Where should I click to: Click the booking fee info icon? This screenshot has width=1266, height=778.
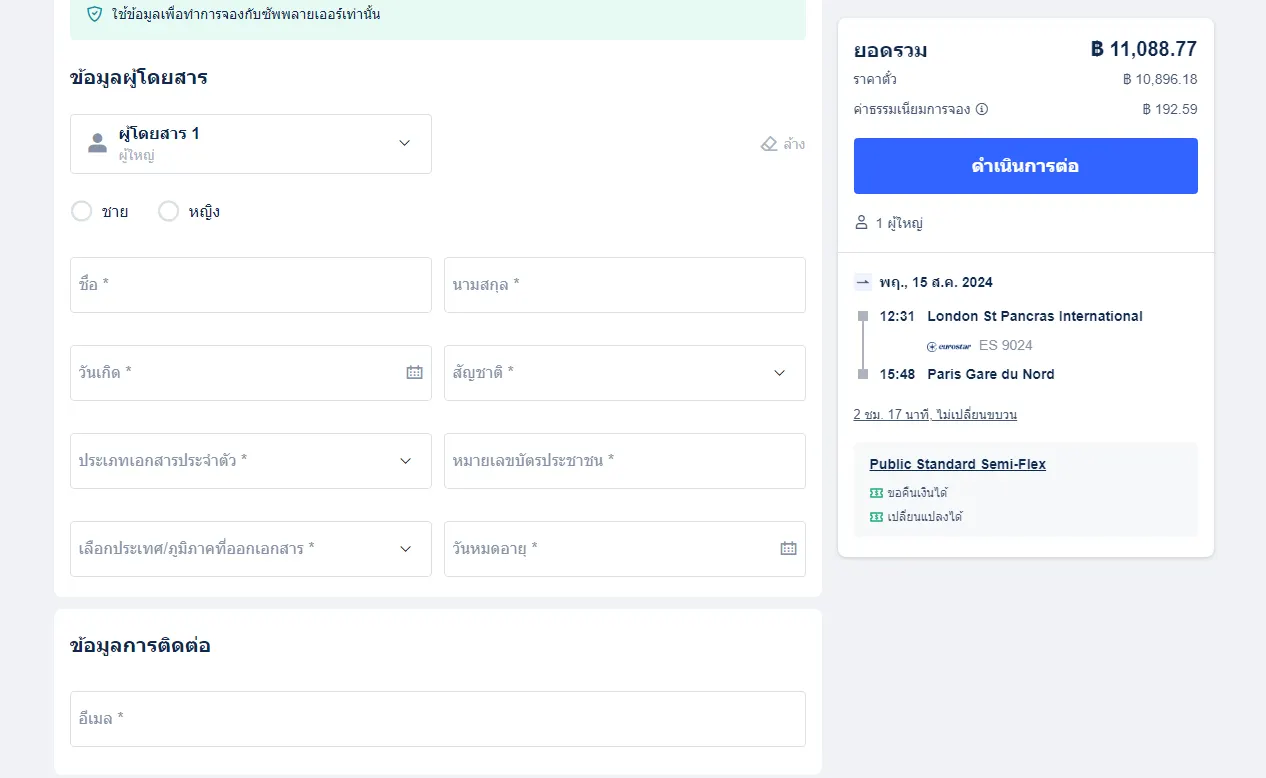982,109
